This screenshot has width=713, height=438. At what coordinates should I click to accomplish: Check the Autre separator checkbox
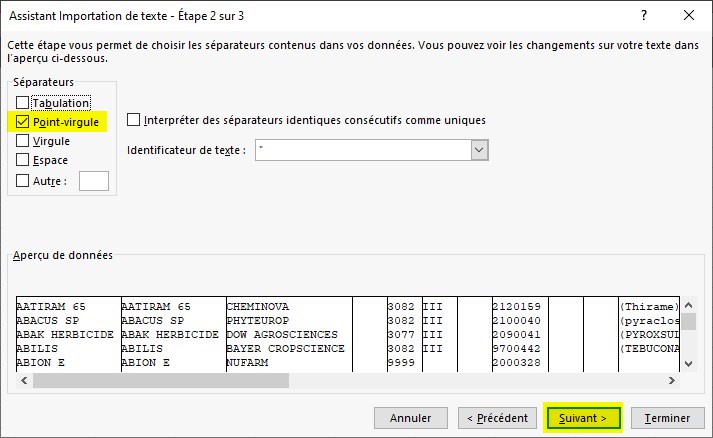click(x=23, y=181)
